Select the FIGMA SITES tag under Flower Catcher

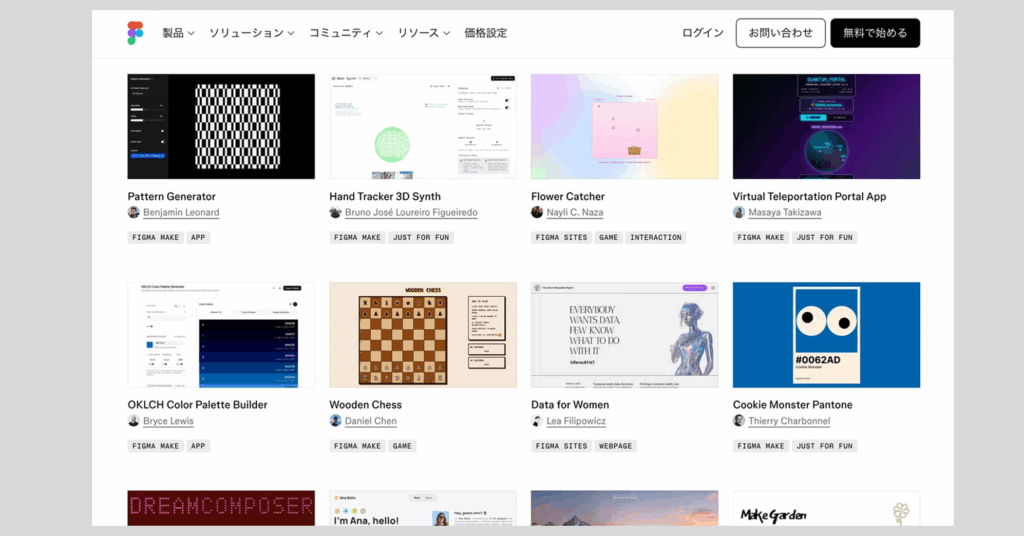[561, 238]
